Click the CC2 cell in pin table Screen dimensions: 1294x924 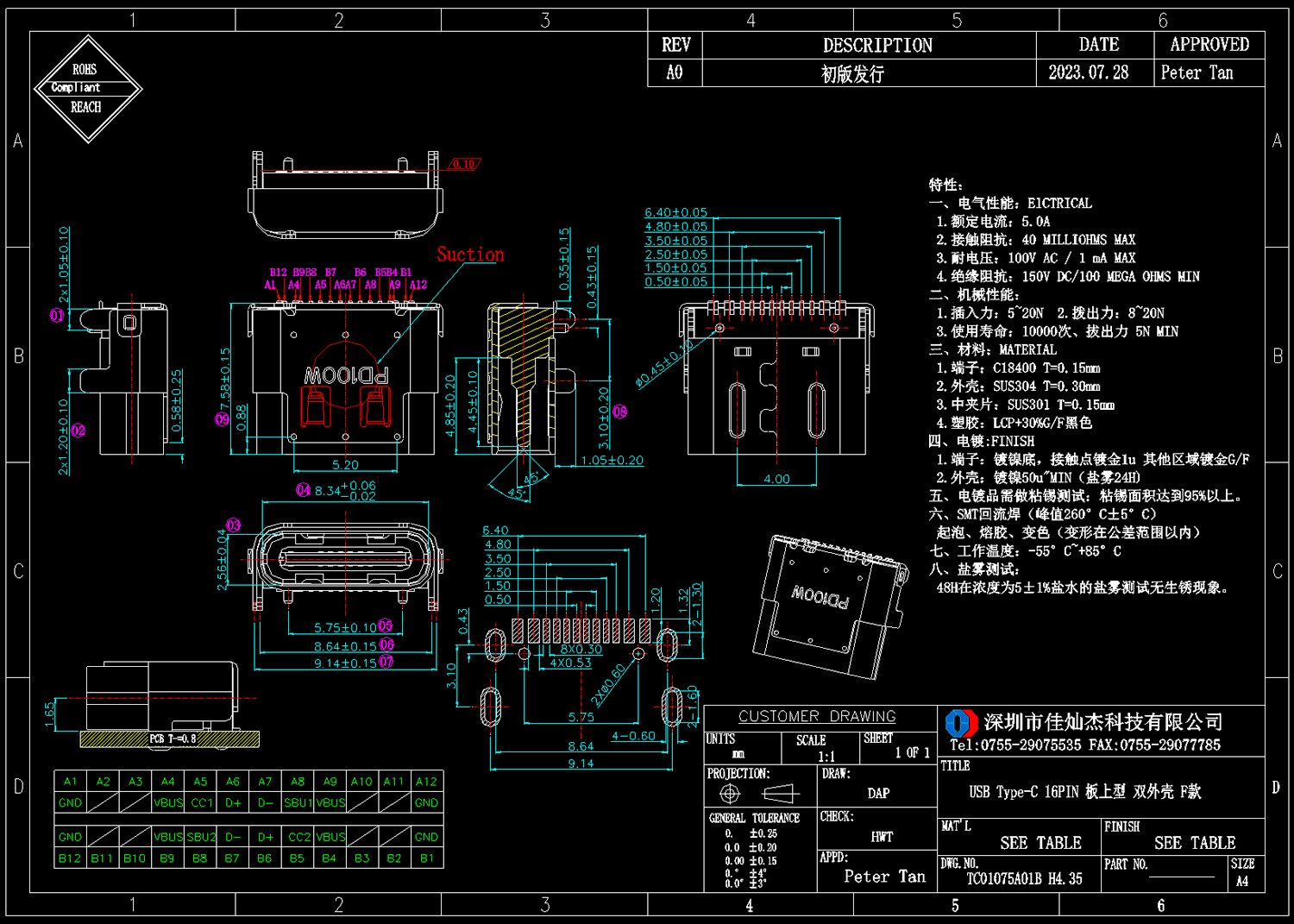pos(298,837)
